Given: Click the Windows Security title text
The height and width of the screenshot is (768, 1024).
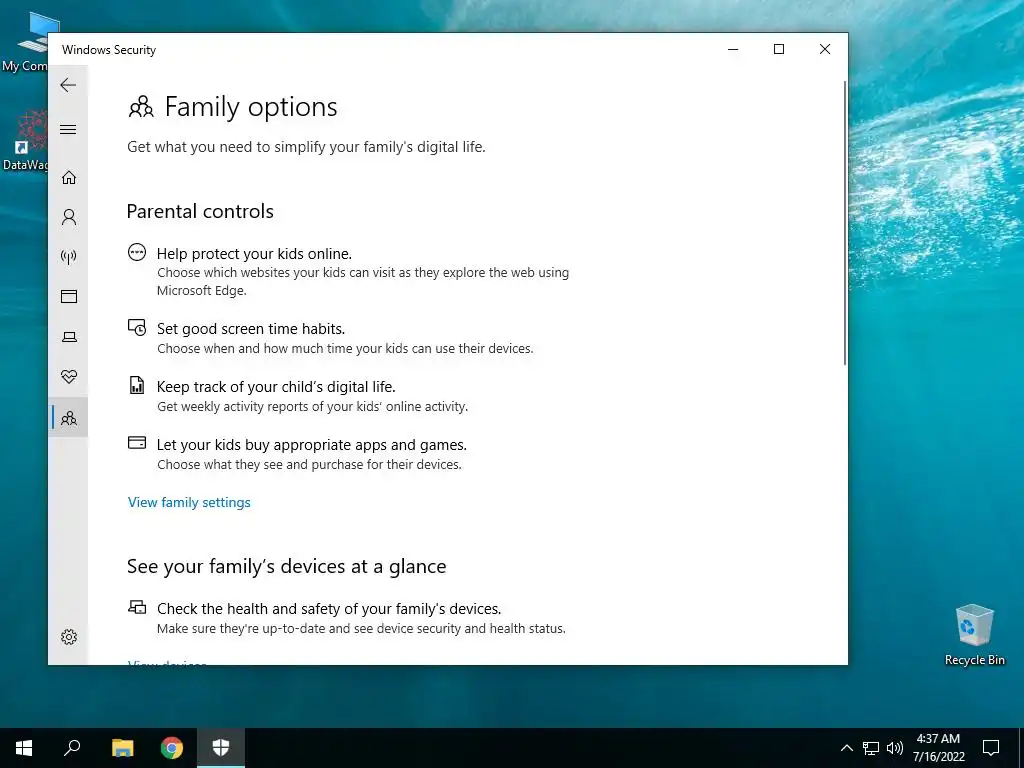Looking at the screenshot, I should (x=109, y=50).
